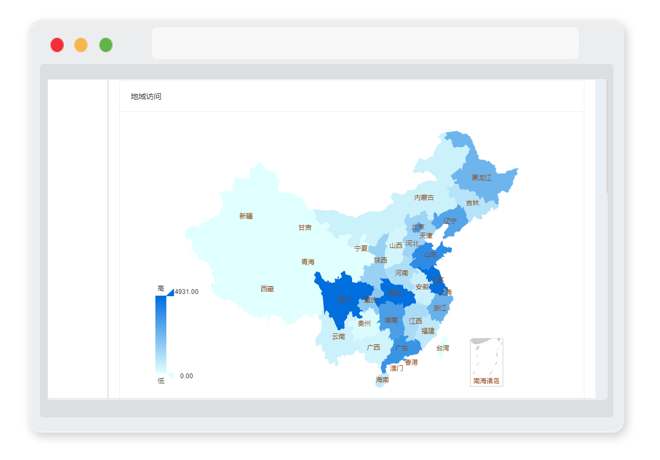Click the 贵州 province label
The width and height of the screenshot is (660, 460).
[364, 323]
